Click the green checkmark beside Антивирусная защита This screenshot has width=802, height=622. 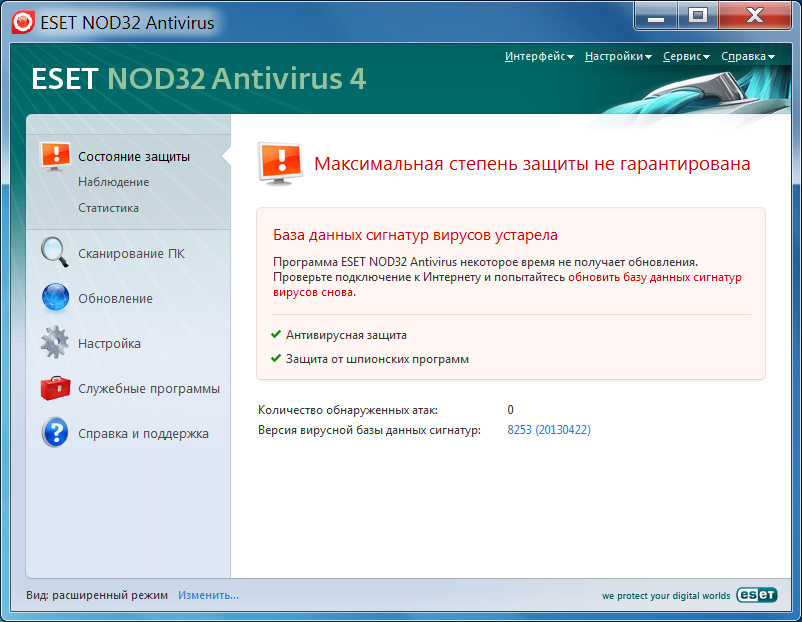(276, 335)
